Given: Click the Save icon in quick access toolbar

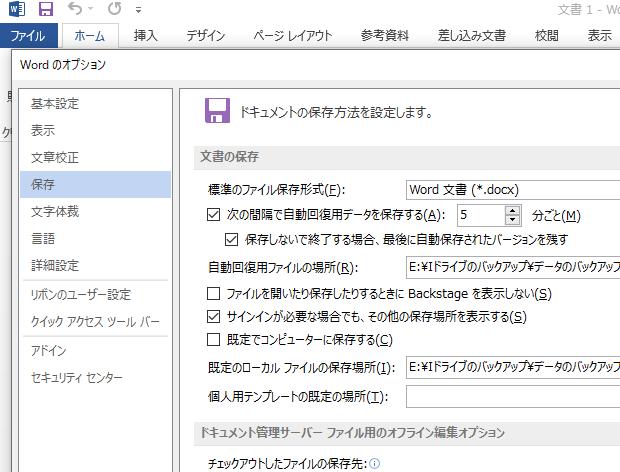Looking at the screenshot, I should click(x=46, y=10).
